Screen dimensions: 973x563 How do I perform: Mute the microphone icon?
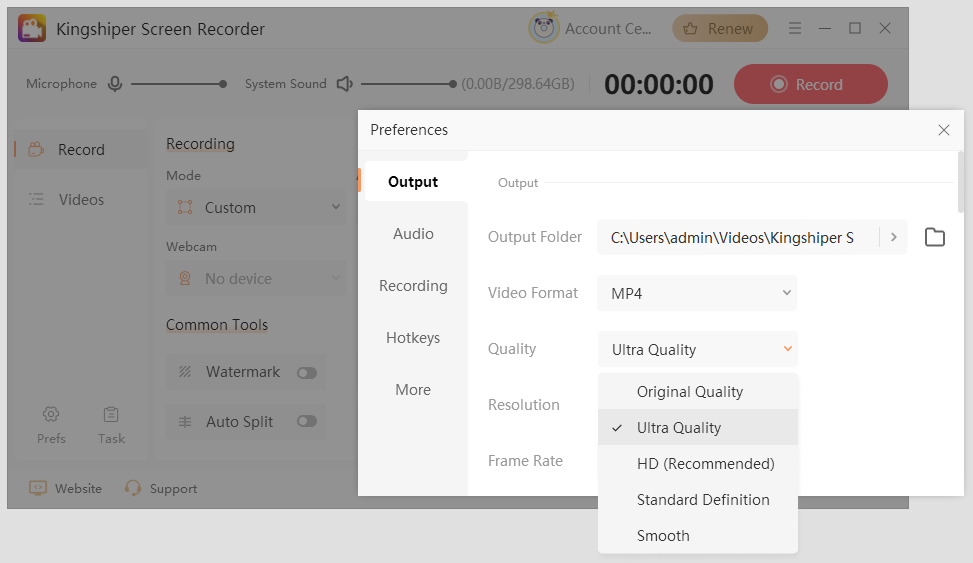(115, 84)
